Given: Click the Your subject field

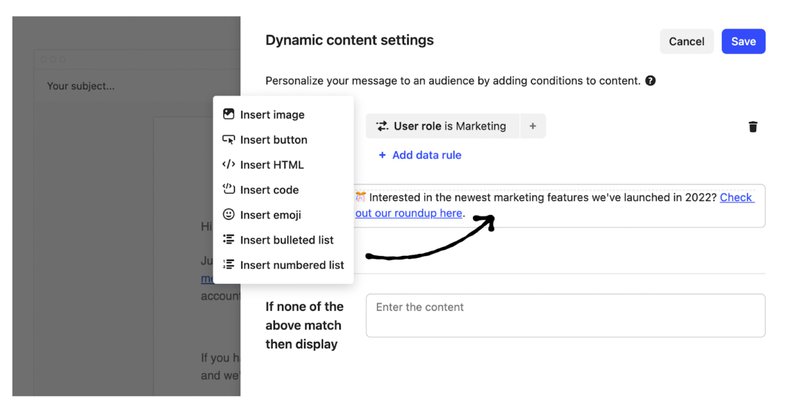Looking at the screenshot, I should 81,86.
